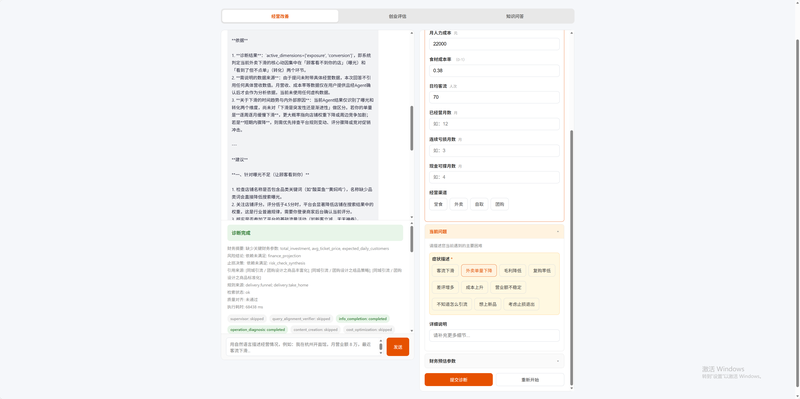
Task: Select the 营业额不稳定 symptom chip
Action: click(x=508, y=287)
